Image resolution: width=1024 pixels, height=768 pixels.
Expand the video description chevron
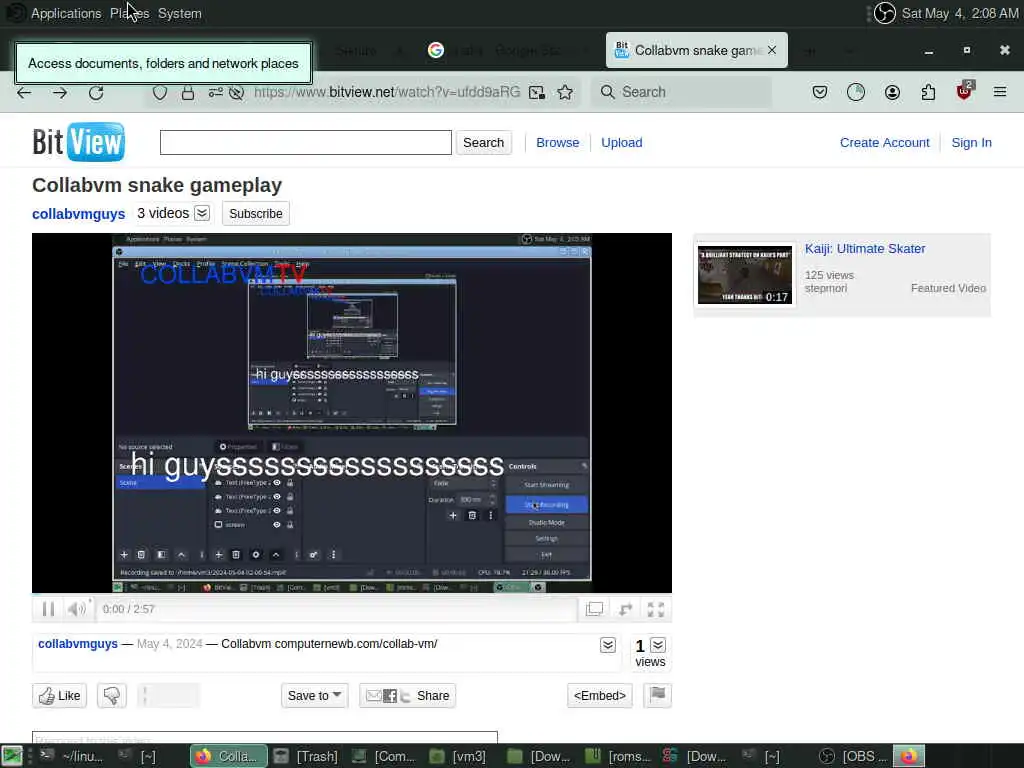click(x=608, y=645)
